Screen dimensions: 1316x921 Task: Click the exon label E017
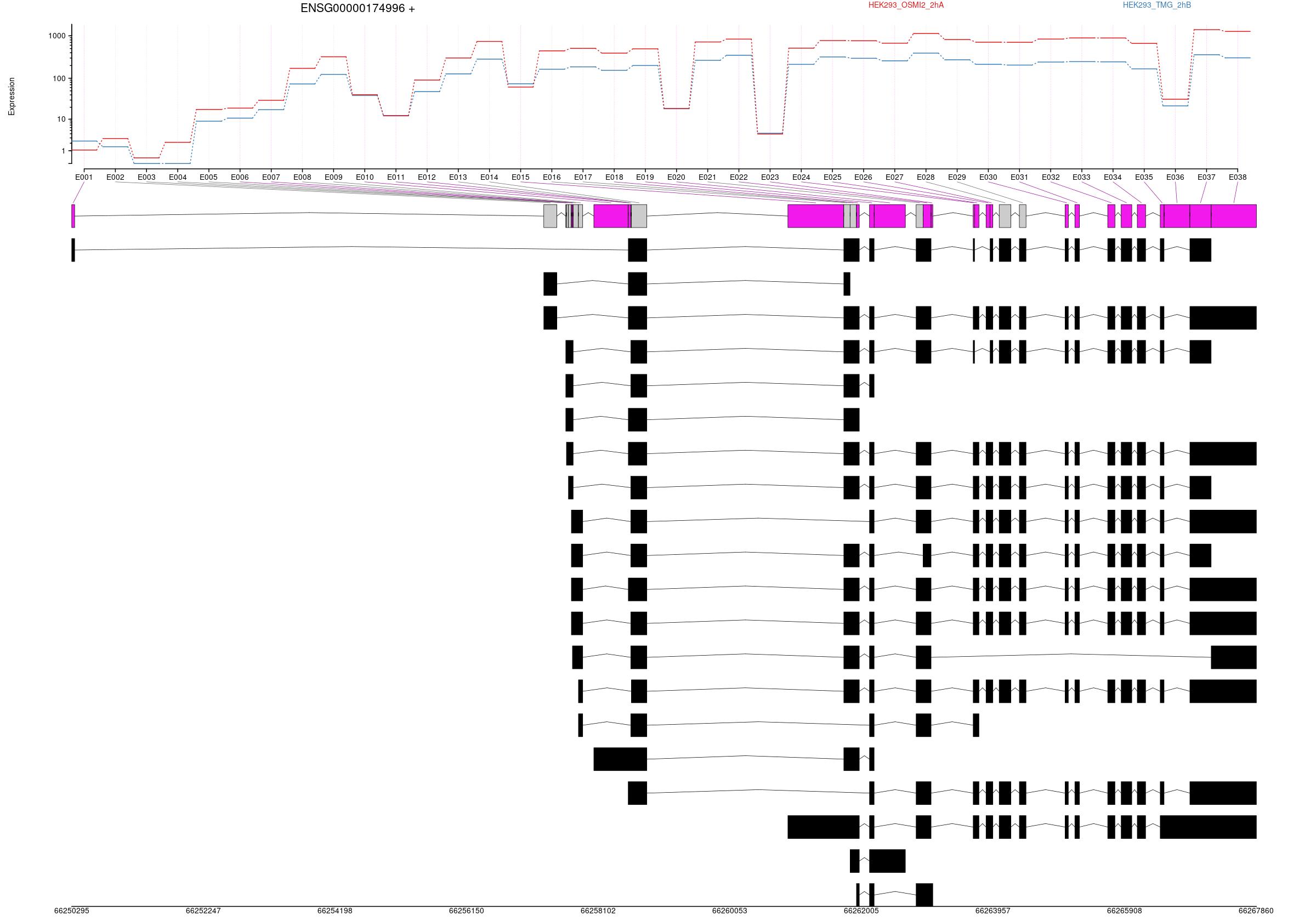pos(583,177)
